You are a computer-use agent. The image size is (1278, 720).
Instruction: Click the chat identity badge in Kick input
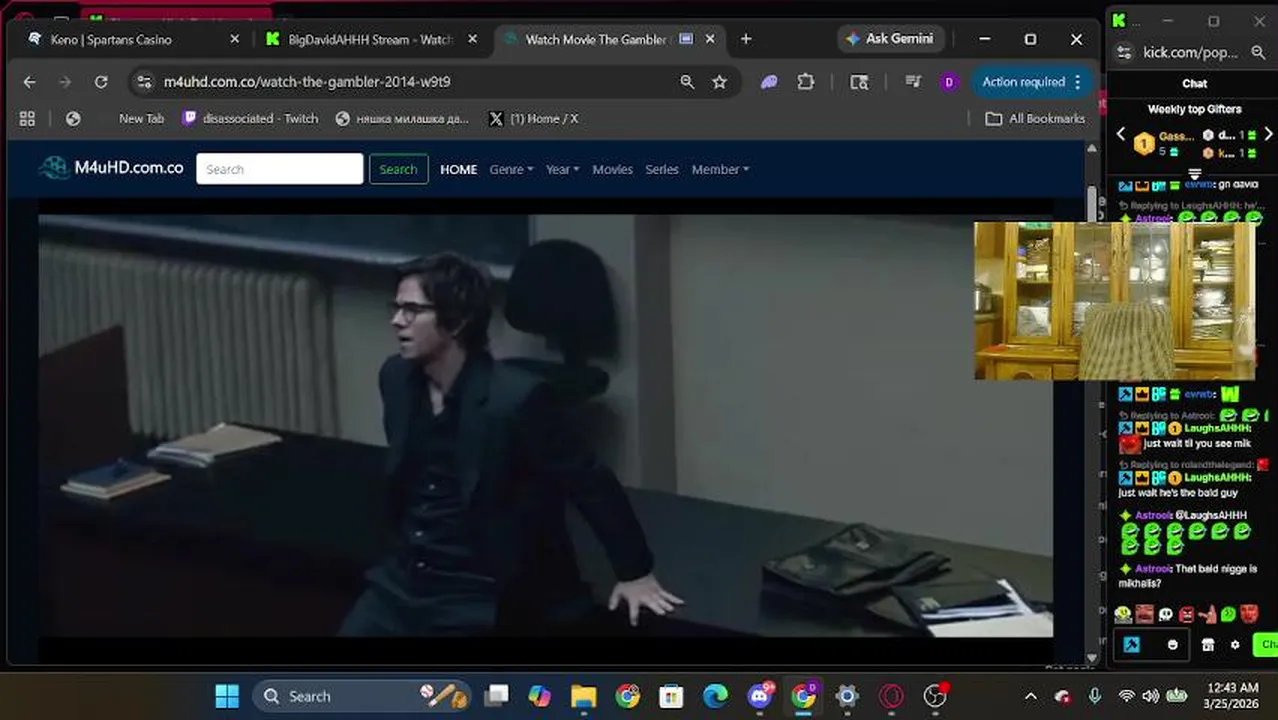pyautogui.click(x=1131, y=645)
